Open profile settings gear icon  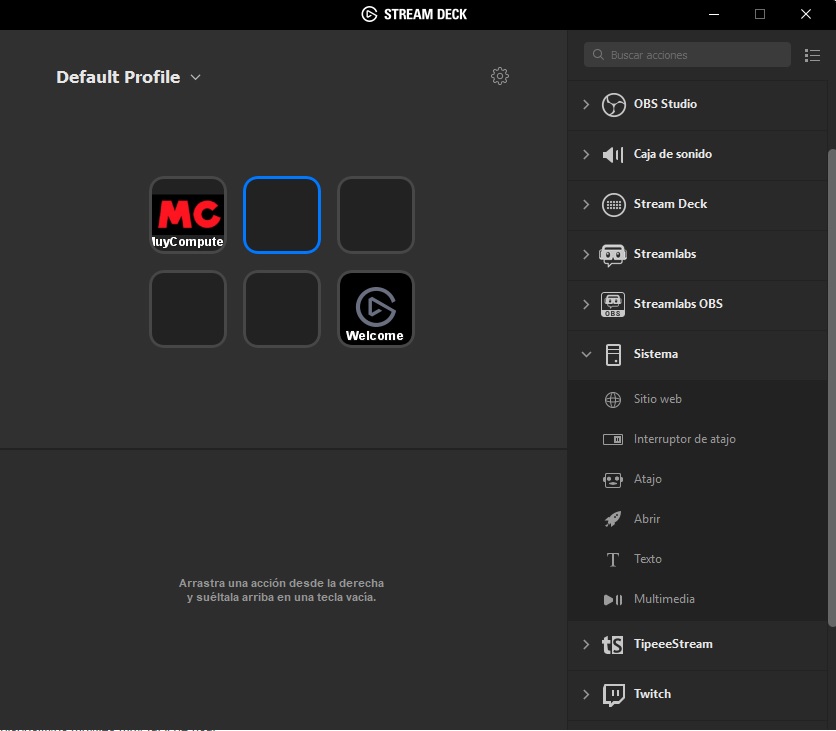500,76
